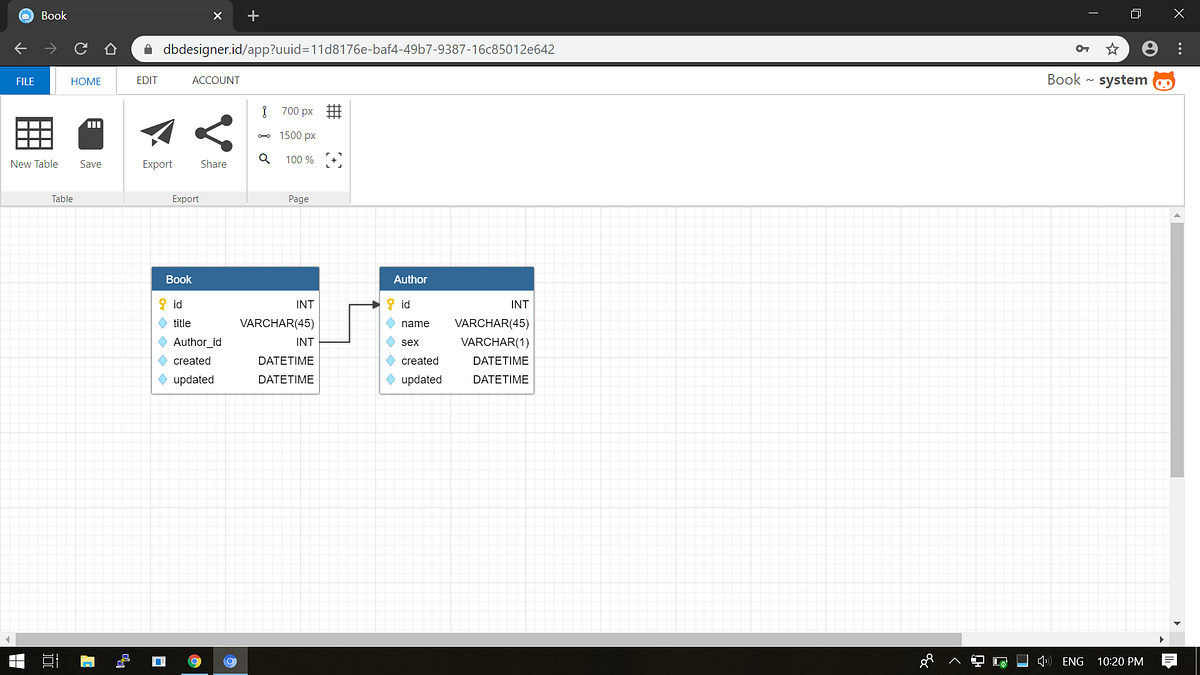Image resolution: width=1200 pixels, height=675 pixels.
Task: Click the diamond icon beside Book title
Action: coord(163,323)
